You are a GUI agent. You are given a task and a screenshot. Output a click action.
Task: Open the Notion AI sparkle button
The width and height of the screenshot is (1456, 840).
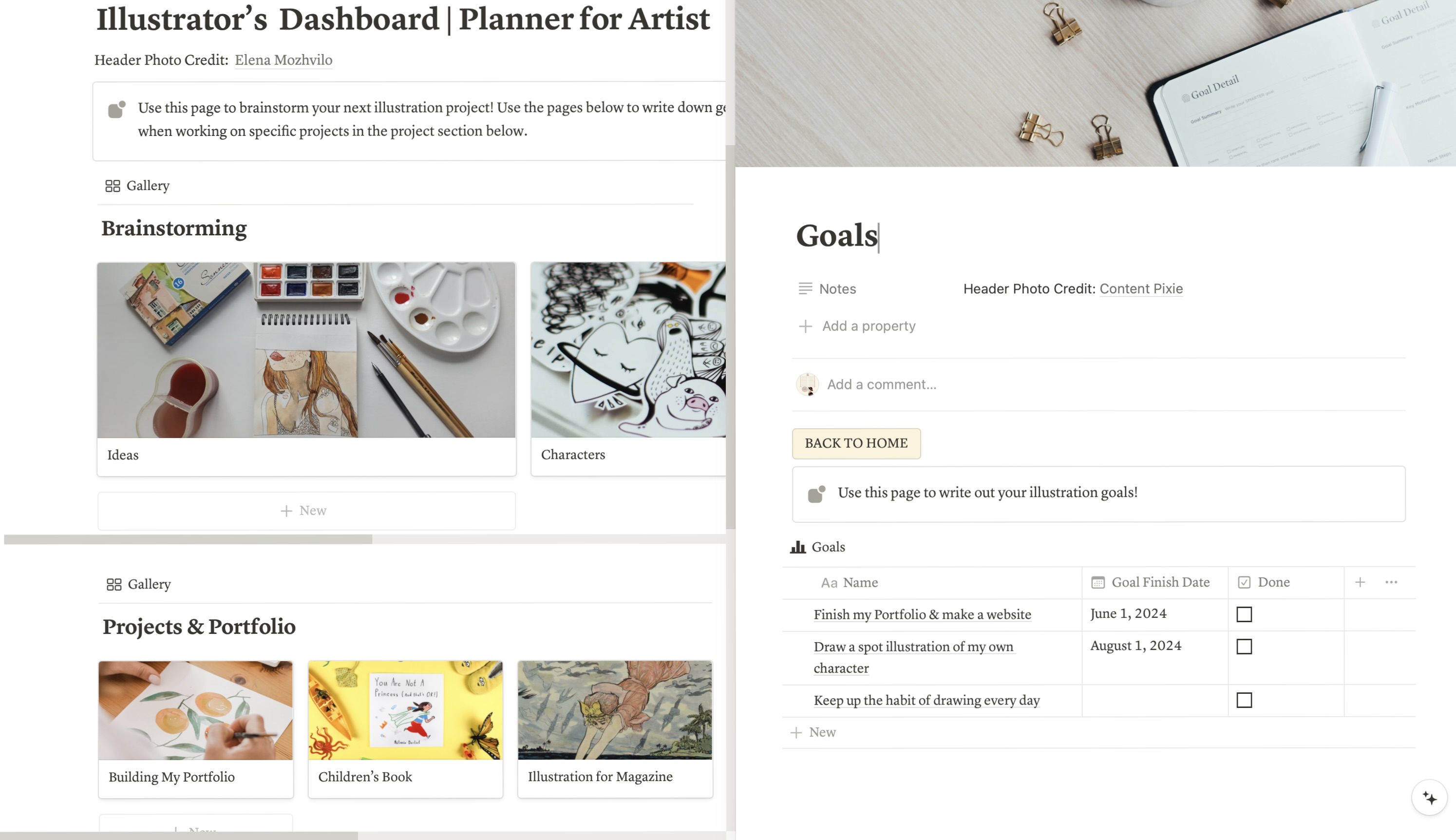(1431, 797)
